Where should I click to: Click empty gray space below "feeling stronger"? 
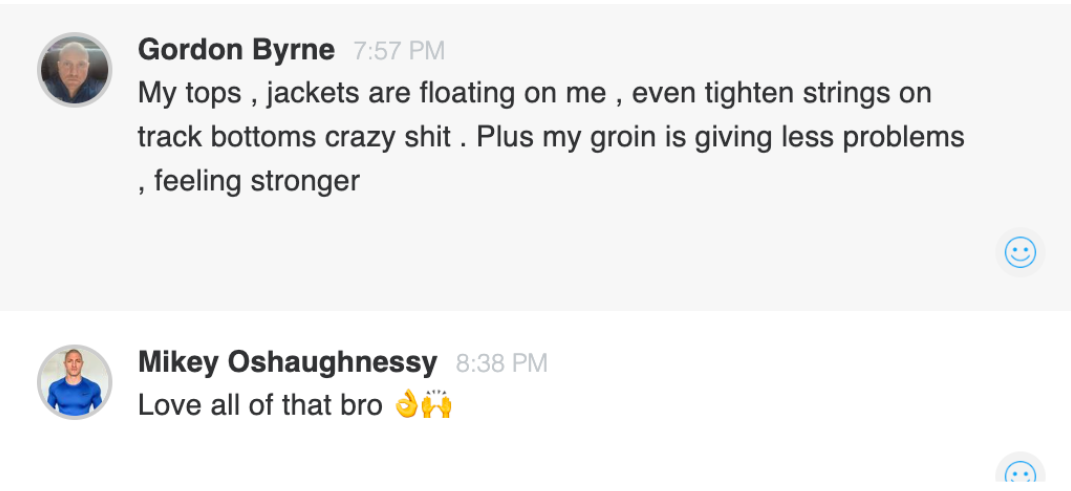[500, 250]
